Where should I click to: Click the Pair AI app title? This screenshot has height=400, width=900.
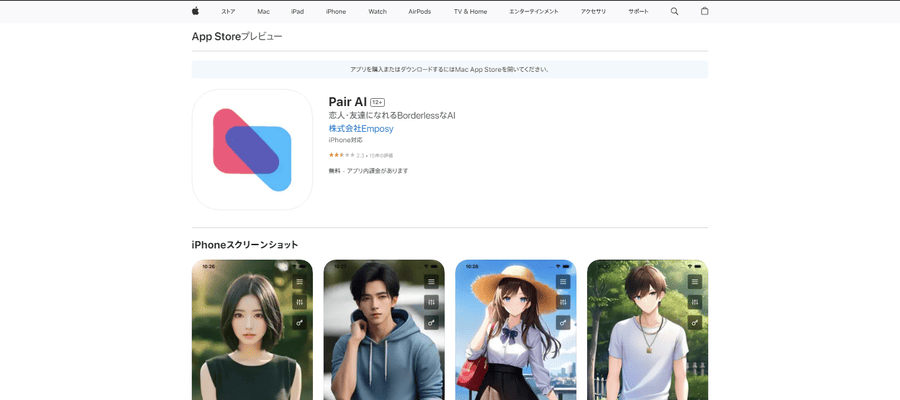(347, 102)
